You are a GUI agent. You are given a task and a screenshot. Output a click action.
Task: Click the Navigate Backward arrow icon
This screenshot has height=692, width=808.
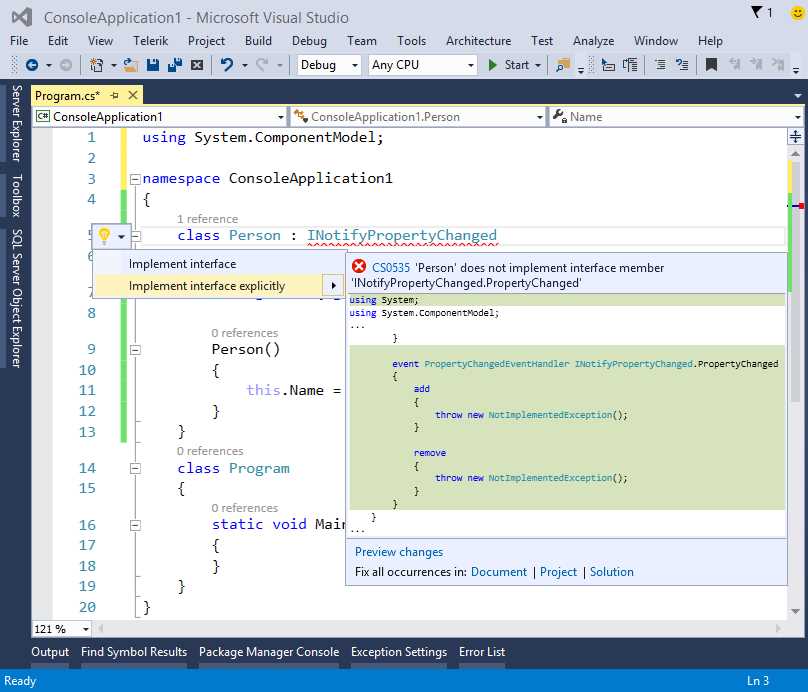coord(31,65)
